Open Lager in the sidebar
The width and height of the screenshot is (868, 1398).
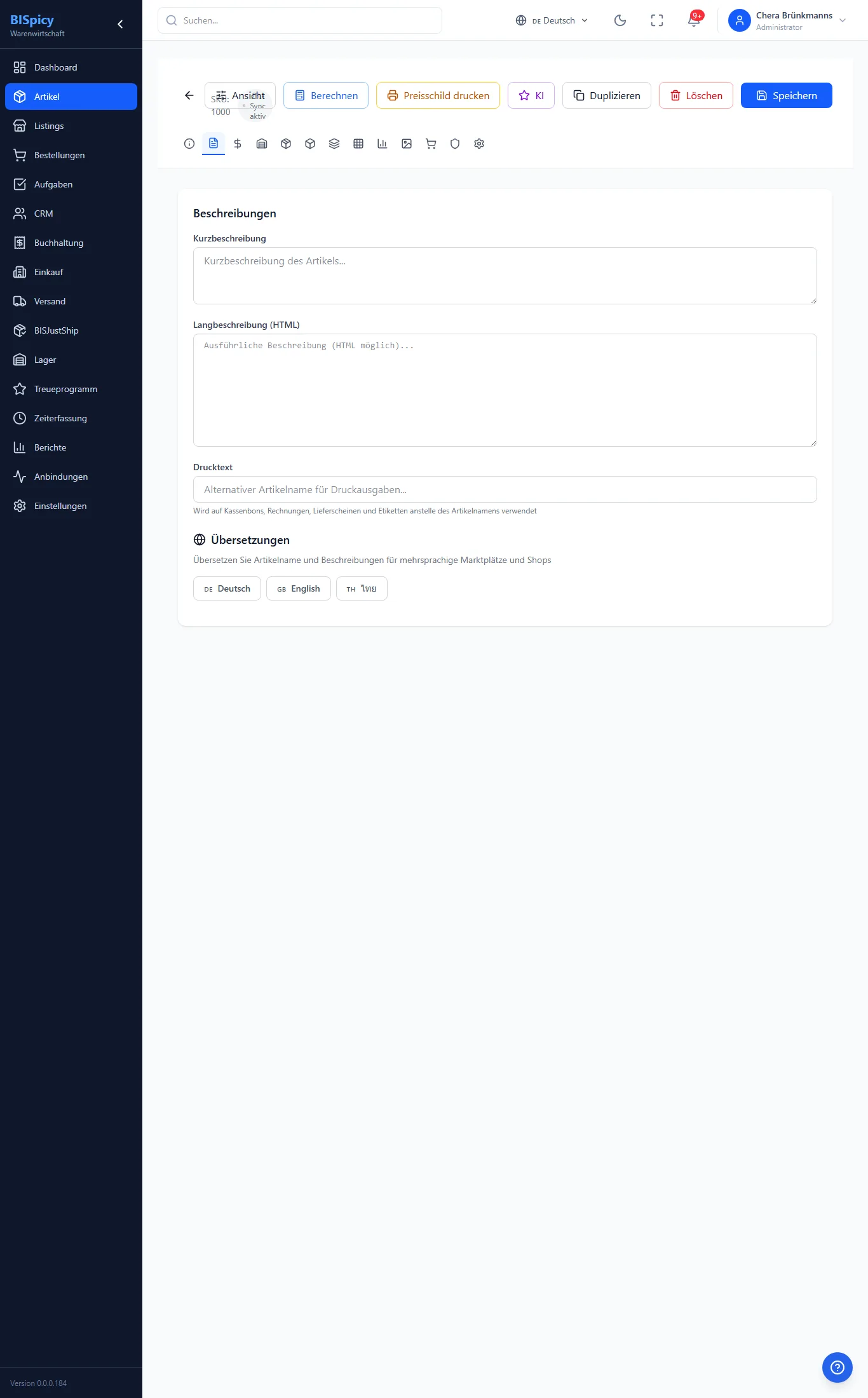(71, 360)
